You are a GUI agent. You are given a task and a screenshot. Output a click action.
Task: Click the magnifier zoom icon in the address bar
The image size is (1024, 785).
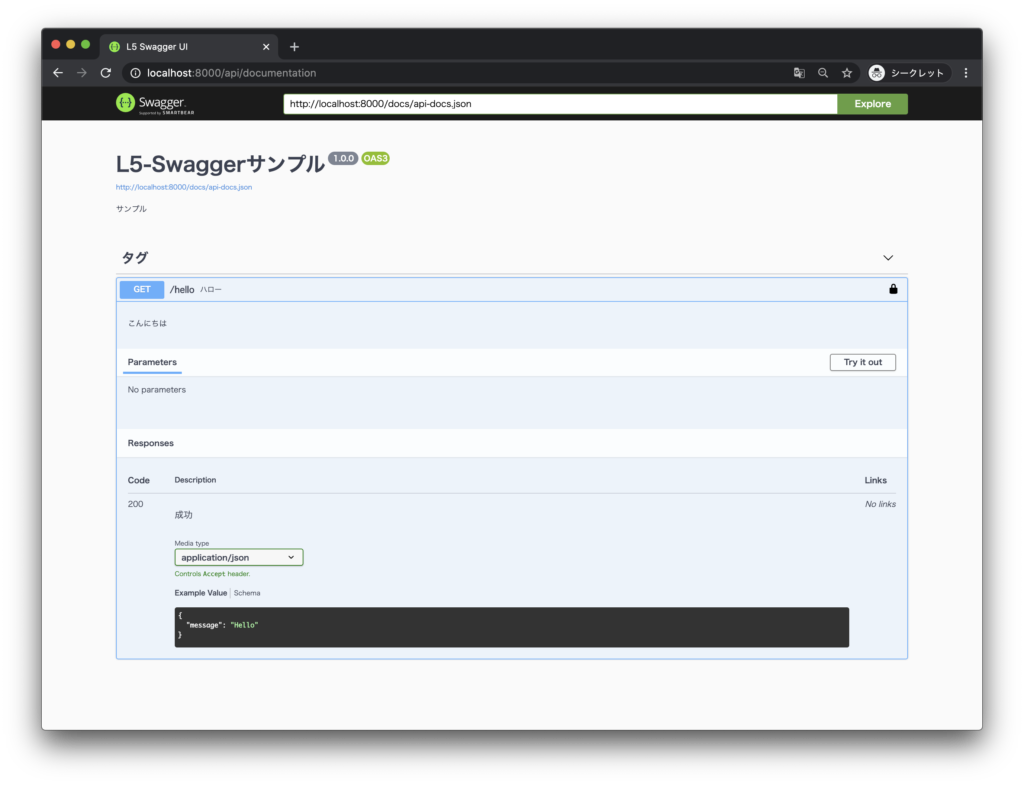click(x=822, y=72)
